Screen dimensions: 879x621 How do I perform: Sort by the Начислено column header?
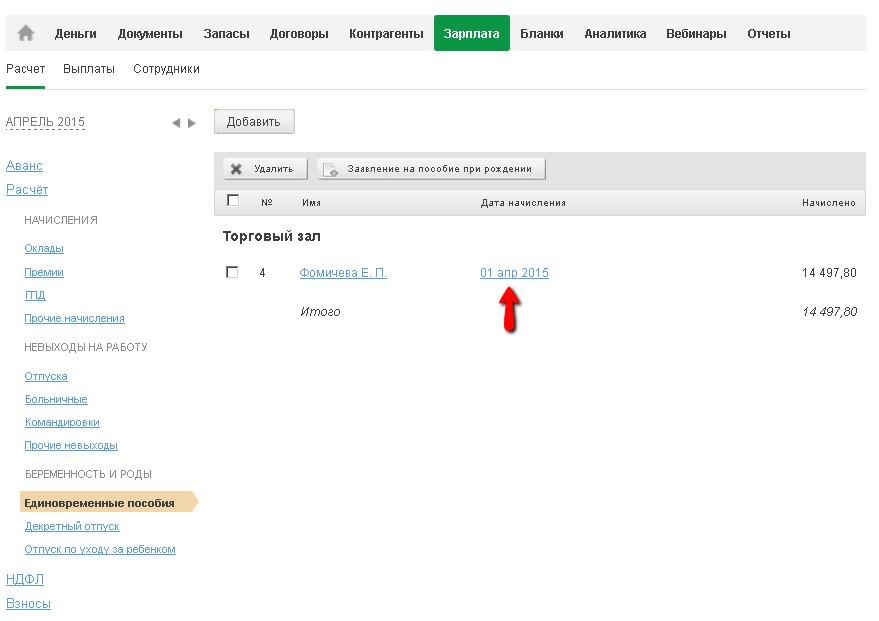tap(829, 202)
